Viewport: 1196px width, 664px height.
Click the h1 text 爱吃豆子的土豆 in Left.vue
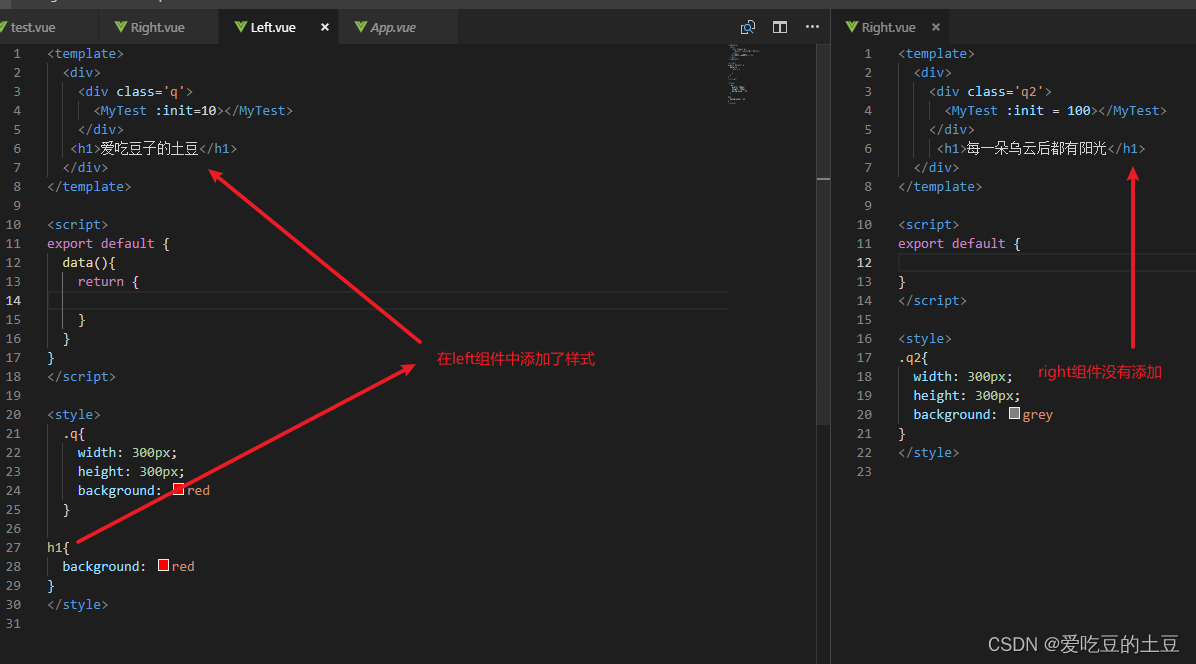click(150, 149)
